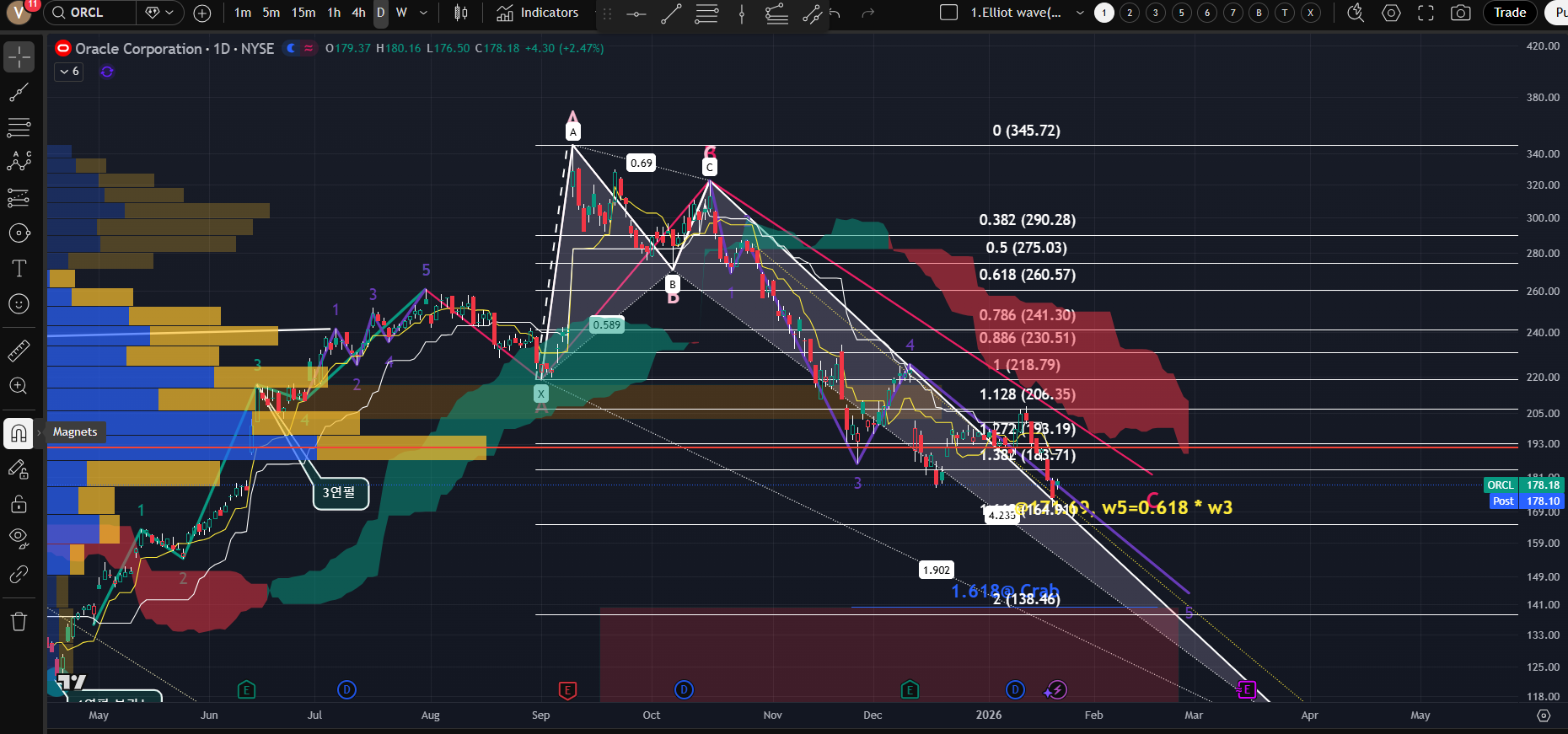Enter fullscreen mode

pyautogui.click(x=1426, y=13)
